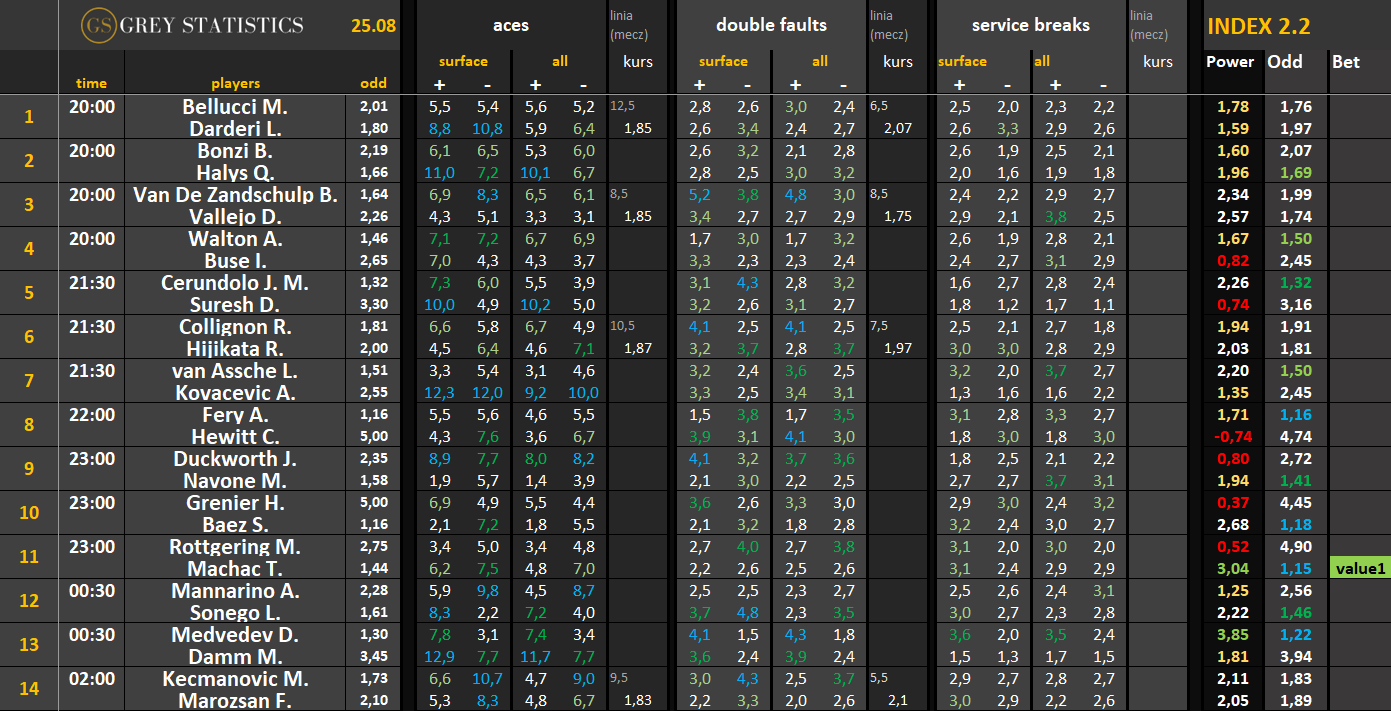Select the date 25.08 cell
Viewport: 1391px width, 711px height.
tap(373, 25)
